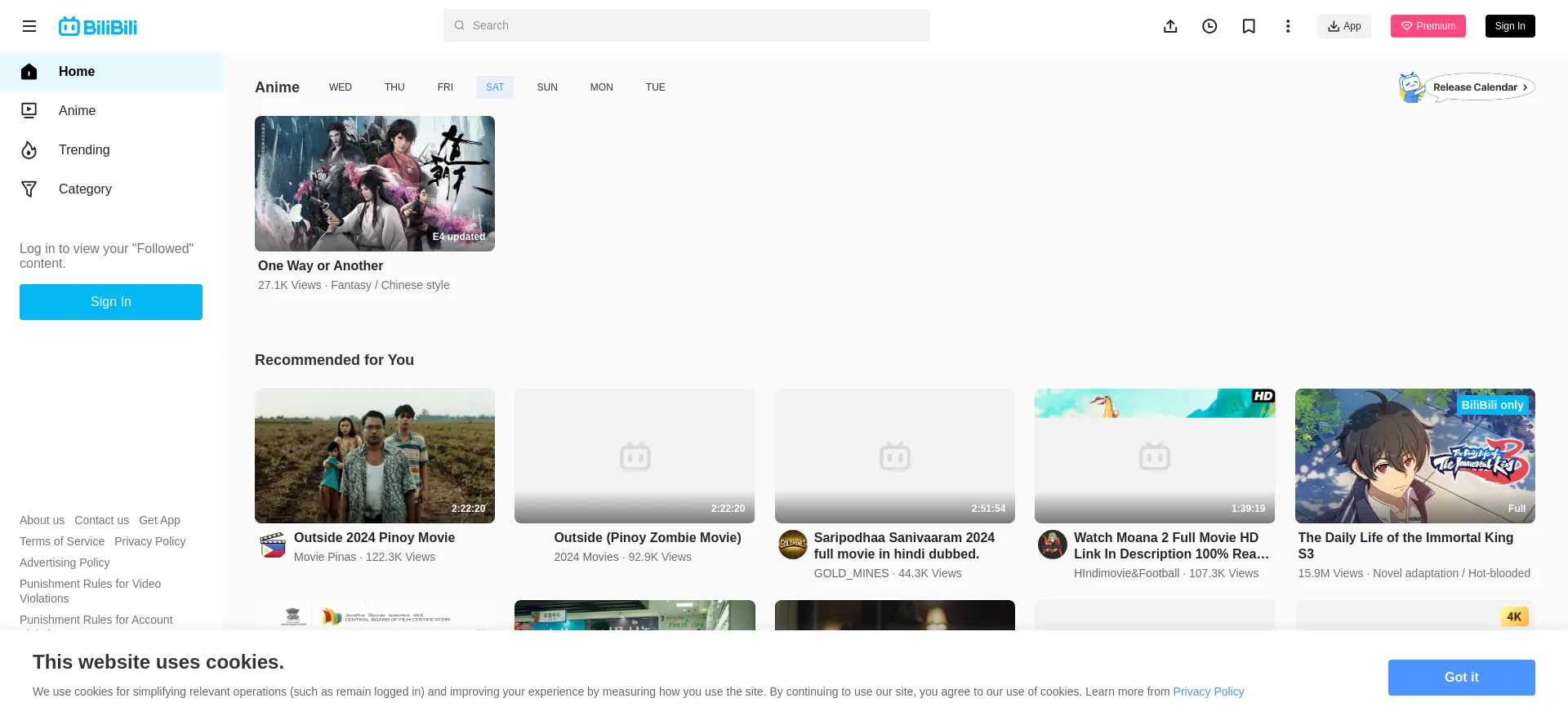Open Category in the sidebar
The image size is (1568, 725).
tap(111, 189)
